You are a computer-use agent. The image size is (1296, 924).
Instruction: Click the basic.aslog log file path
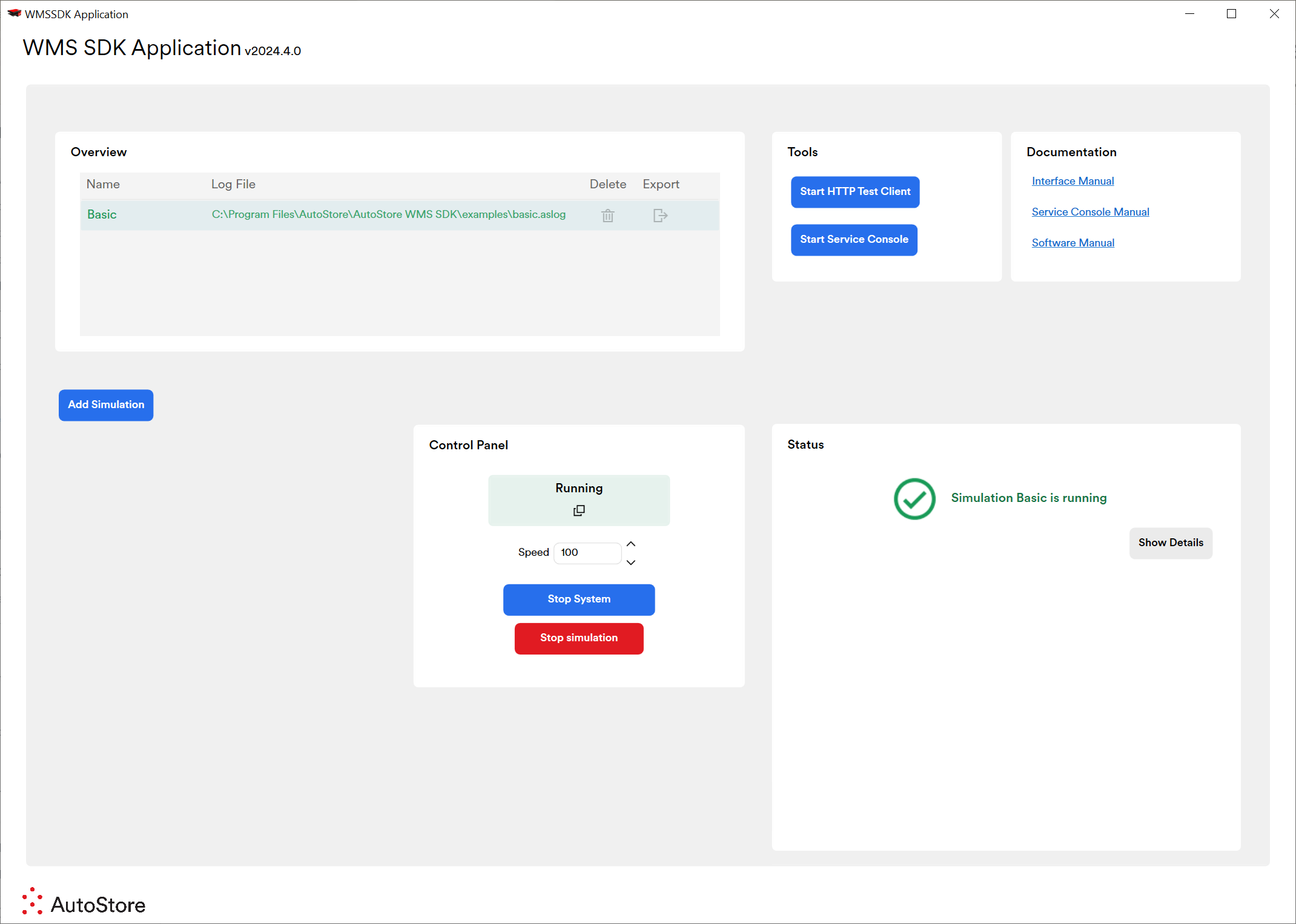[389, 214]
